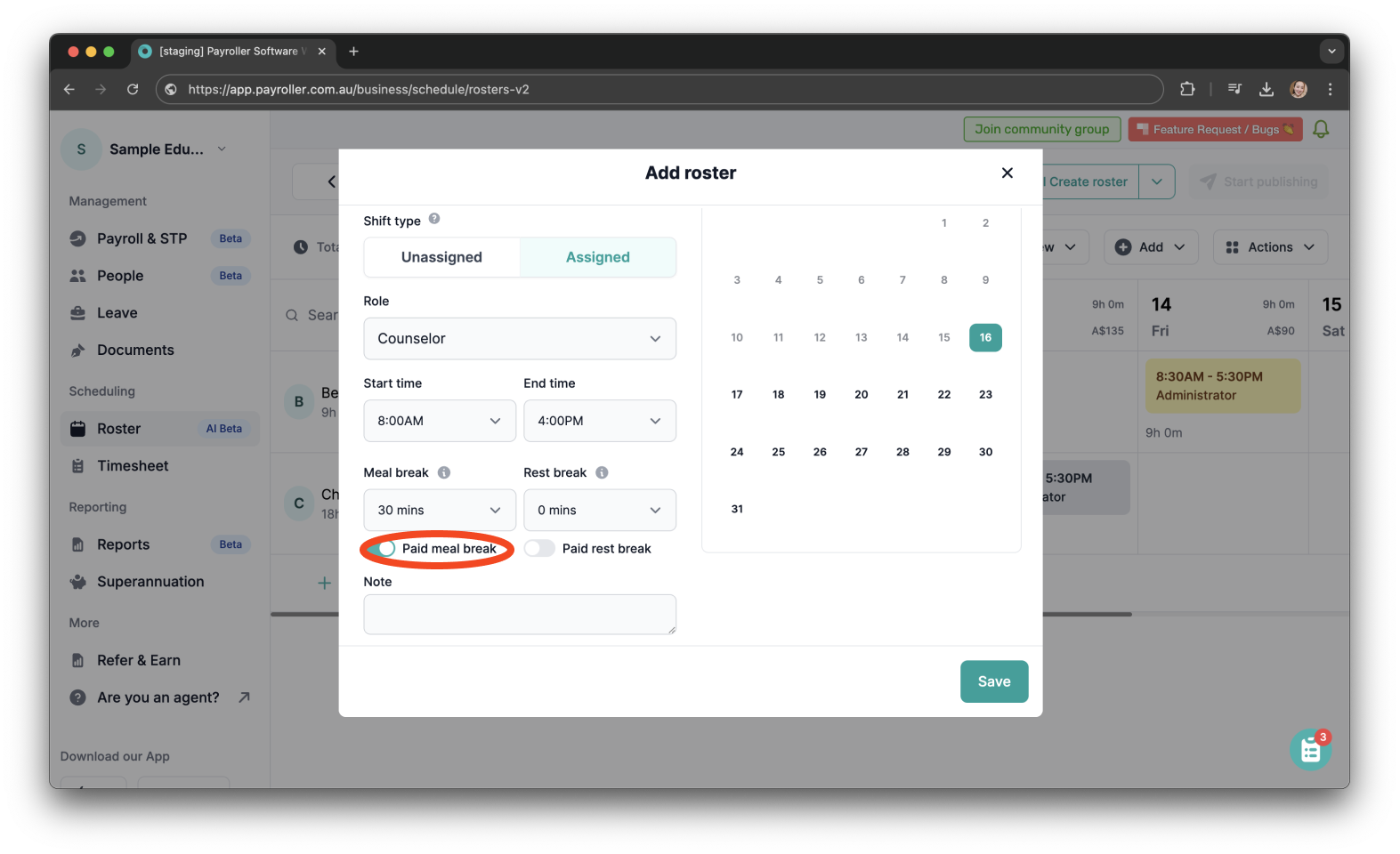Expand the Sample Edu company switcher
This screenshot has height=854, width=1400.
tap(222, 149)
